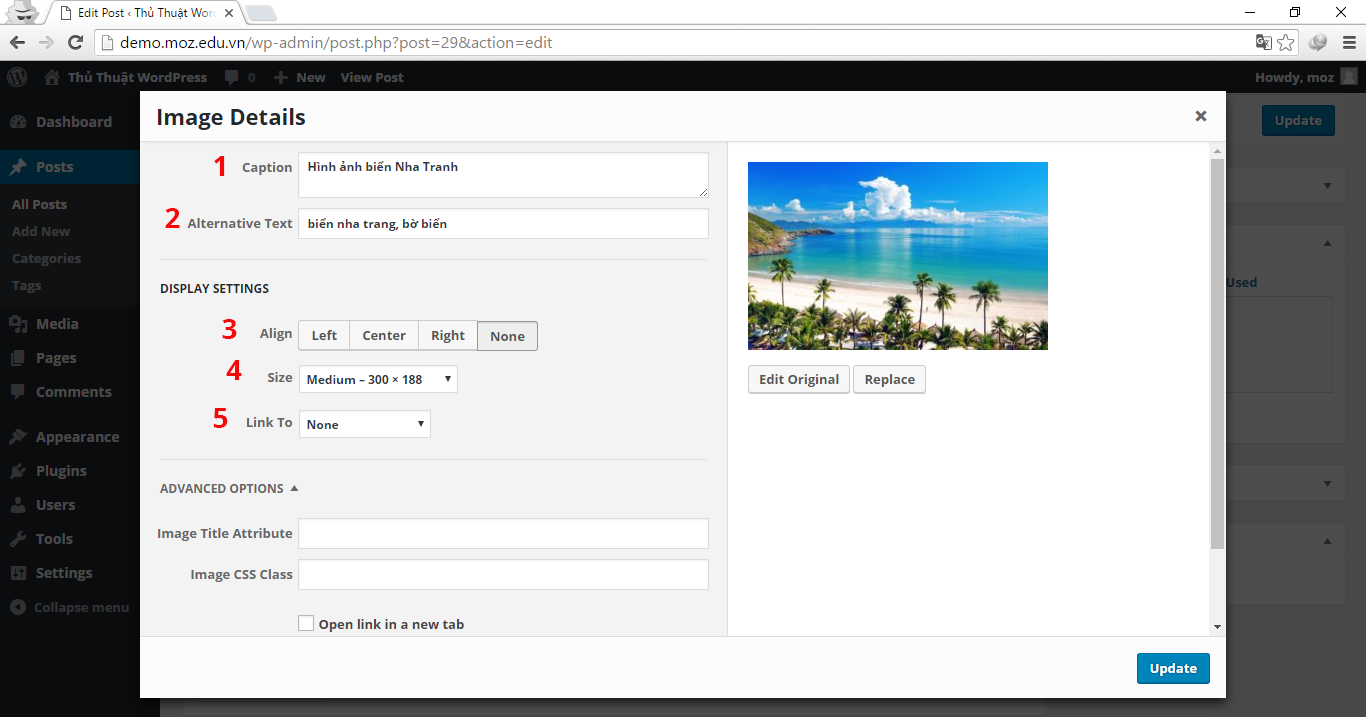Collapse the Advanced Options section
1366x717 pixels.
[229, 489]
